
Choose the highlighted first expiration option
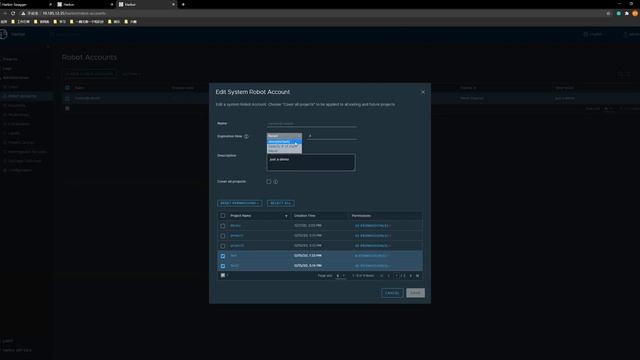(284, 142)
